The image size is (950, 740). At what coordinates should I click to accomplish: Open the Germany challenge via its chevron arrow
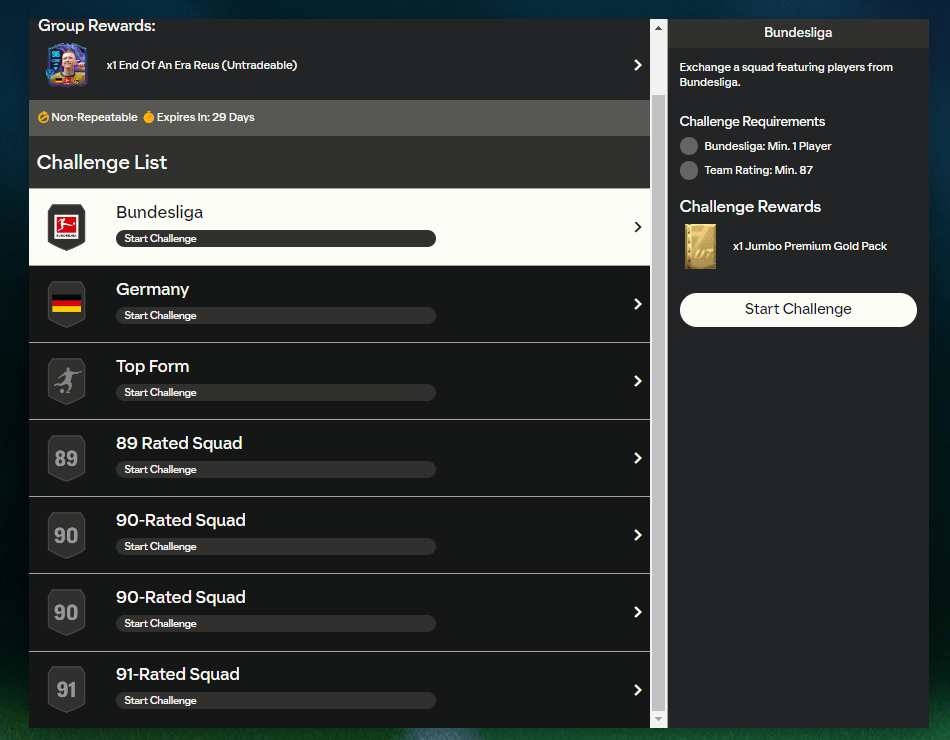(637, 304)
